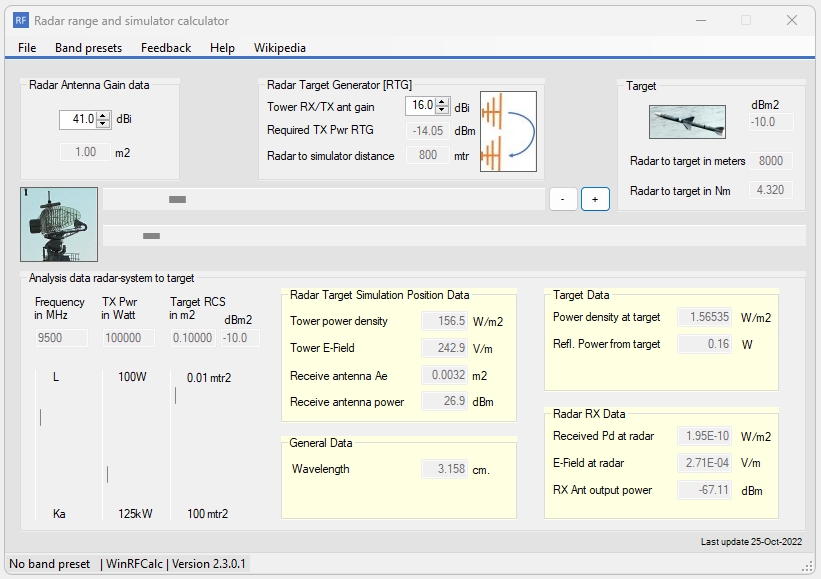Click the lower slider handle
This screenshot has height=579, width=821.
(x=151, y=236)
